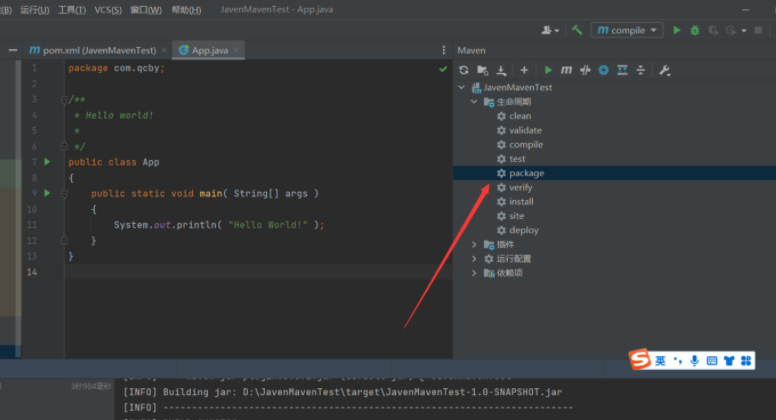Image resolution: width=776 pixels, height=420 pixels.
Task: Open the 窗口(W) menu
Action: 146,10
